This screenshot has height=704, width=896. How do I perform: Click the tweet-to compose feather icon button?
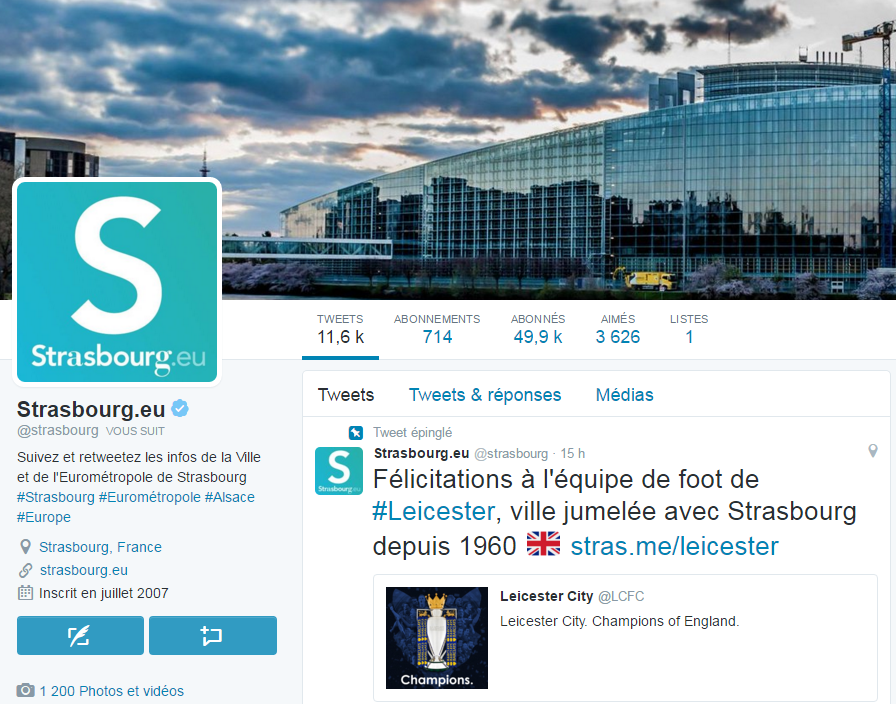[x=80, y=635]
